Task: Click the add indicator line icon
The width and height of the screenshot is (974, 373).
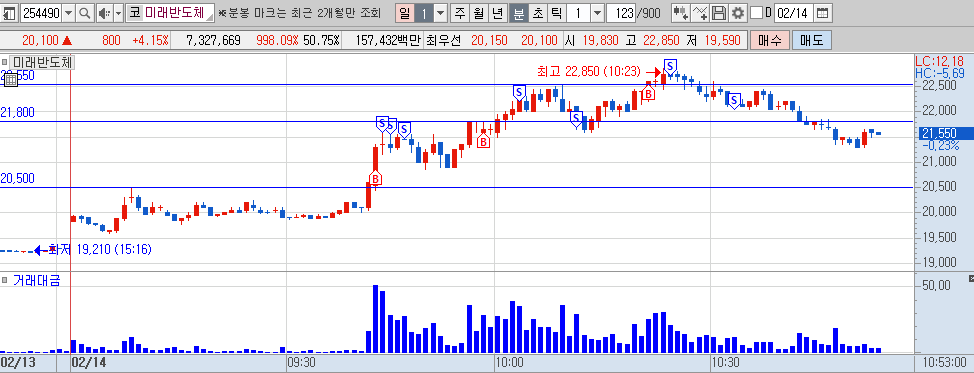Action: 699,12
